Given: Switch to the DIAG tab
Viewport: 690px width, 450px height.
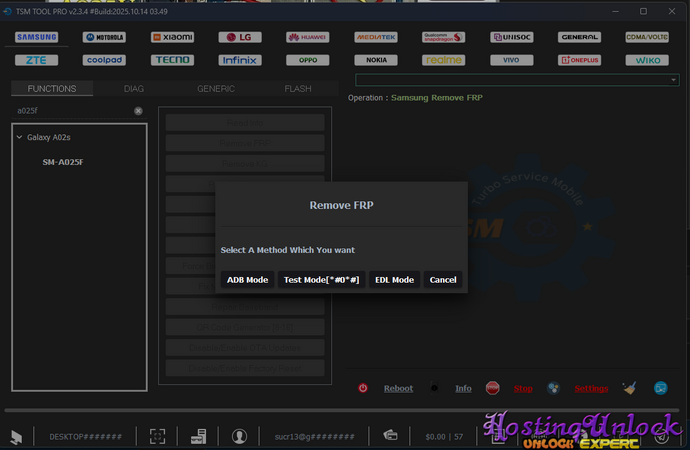Looking at the screenshot, I should [x=133, y=89].
